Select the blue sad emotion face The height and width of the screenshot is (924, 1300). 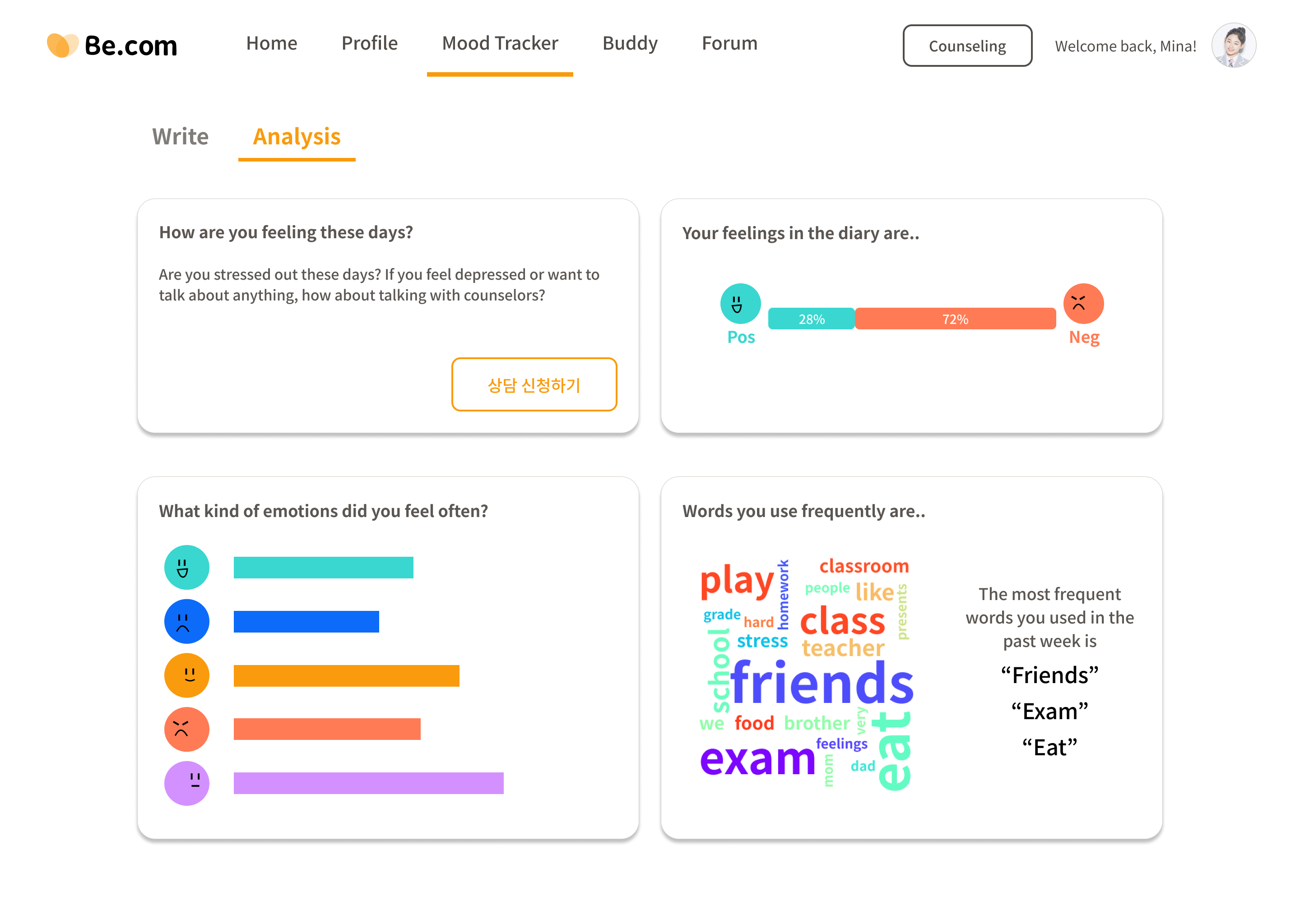tap(187, 621)
